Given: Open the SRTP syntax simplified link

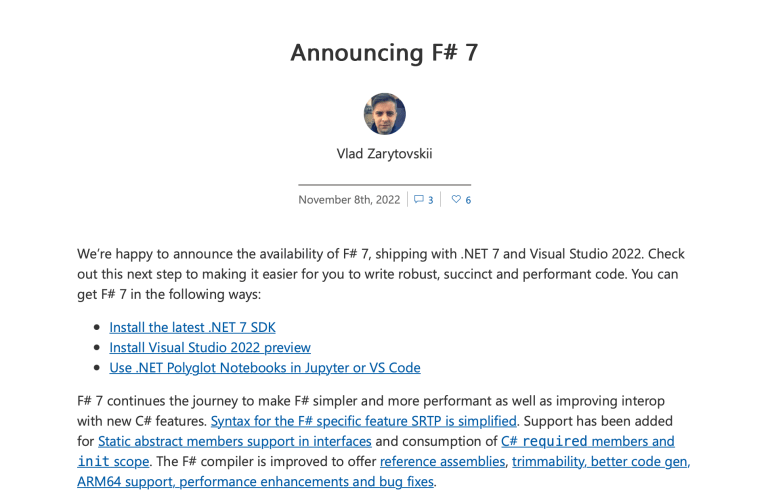Looking at the screenshot, I should (x=363, y=421).
